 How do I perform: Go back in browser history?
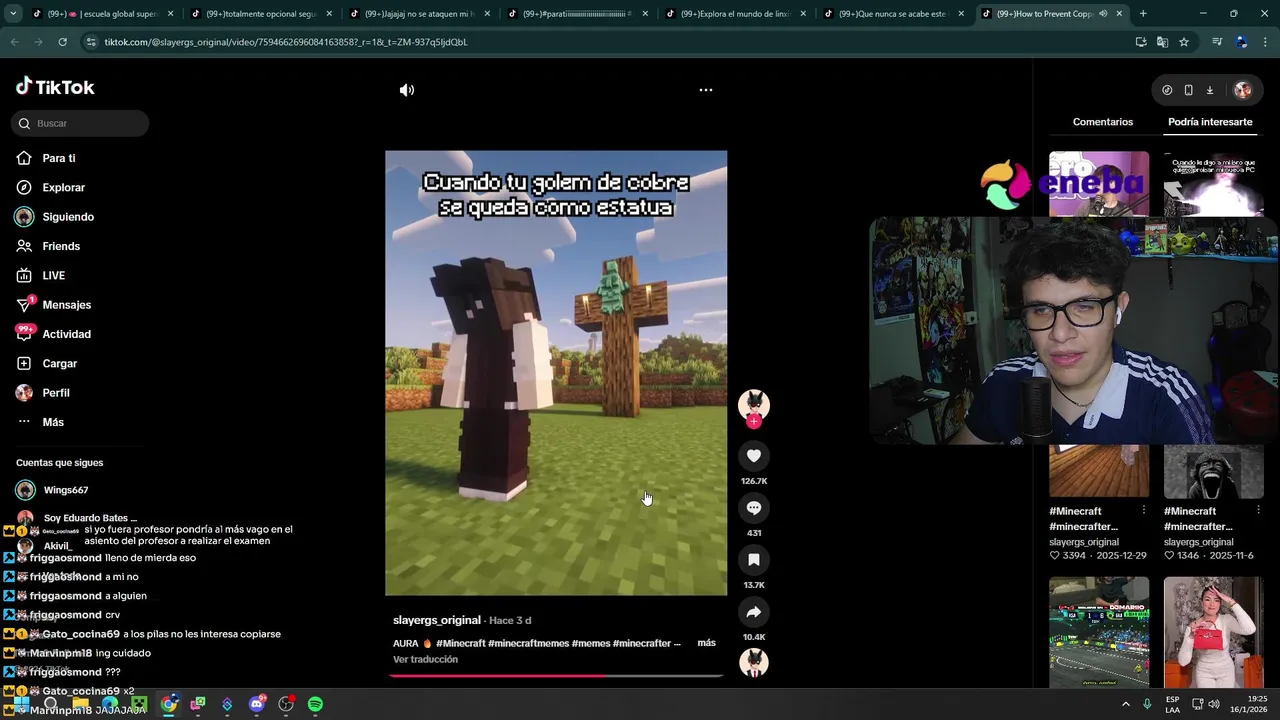tap(14, 42)
